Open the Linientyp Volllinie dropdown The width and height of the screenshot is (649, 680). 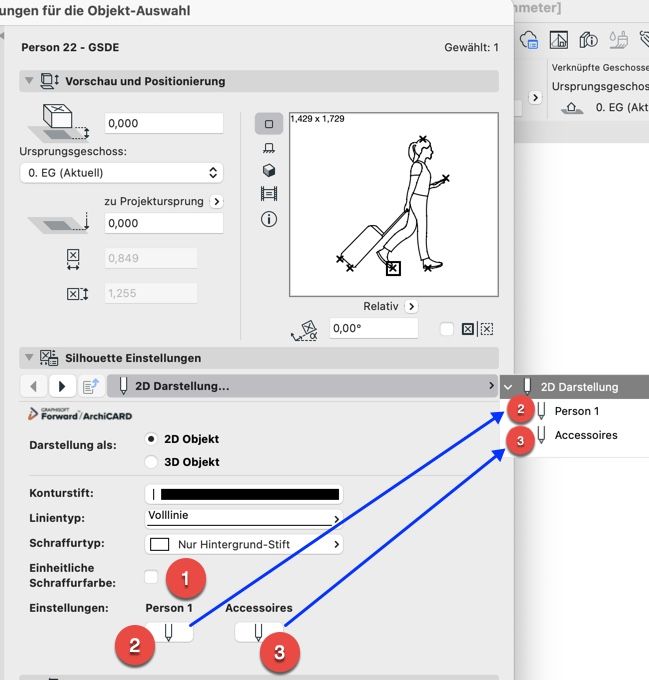pos(244,518)
